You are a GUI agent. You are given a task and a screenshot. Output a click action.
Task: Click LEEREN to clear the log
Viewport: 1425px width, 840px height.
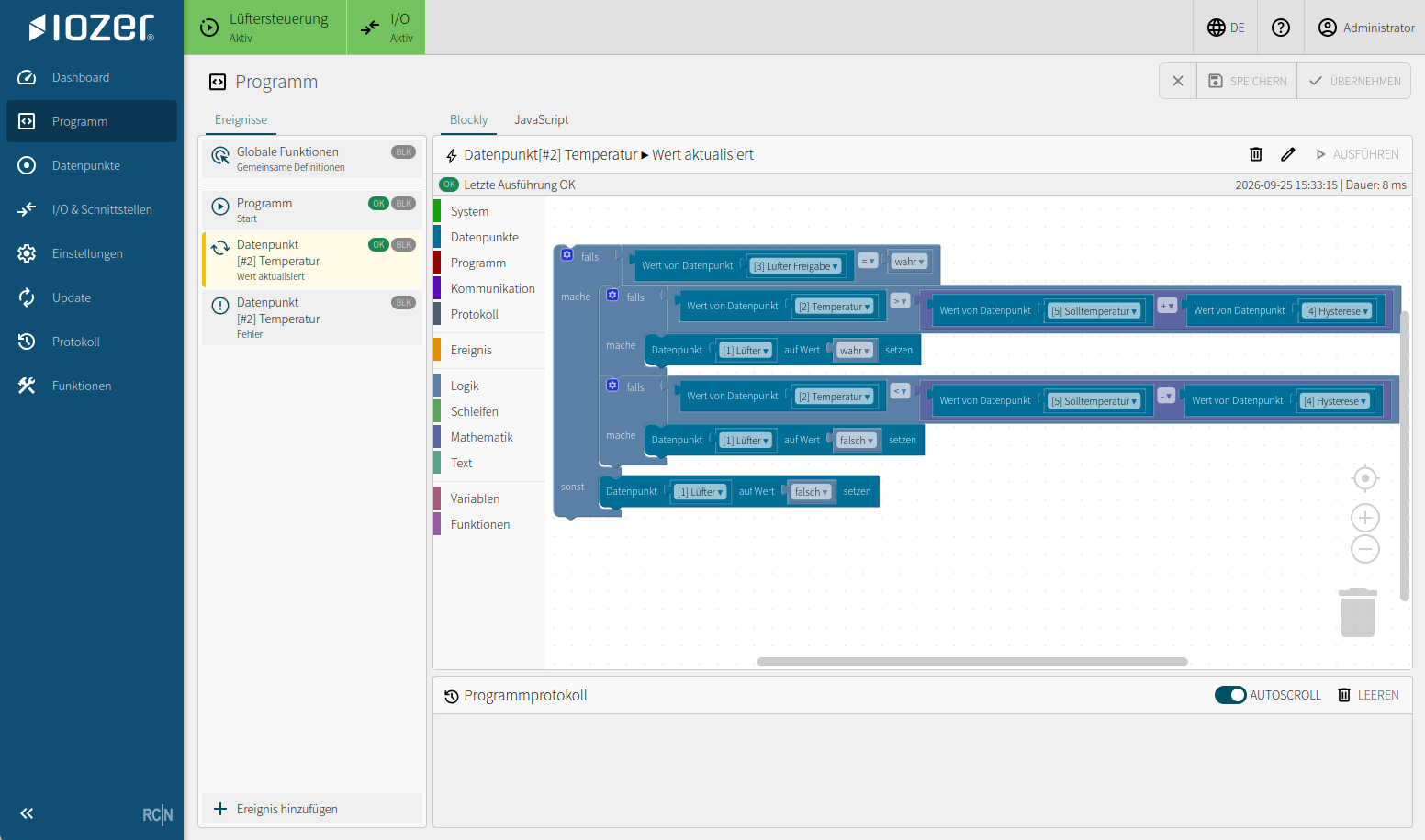click(1368, 695)
